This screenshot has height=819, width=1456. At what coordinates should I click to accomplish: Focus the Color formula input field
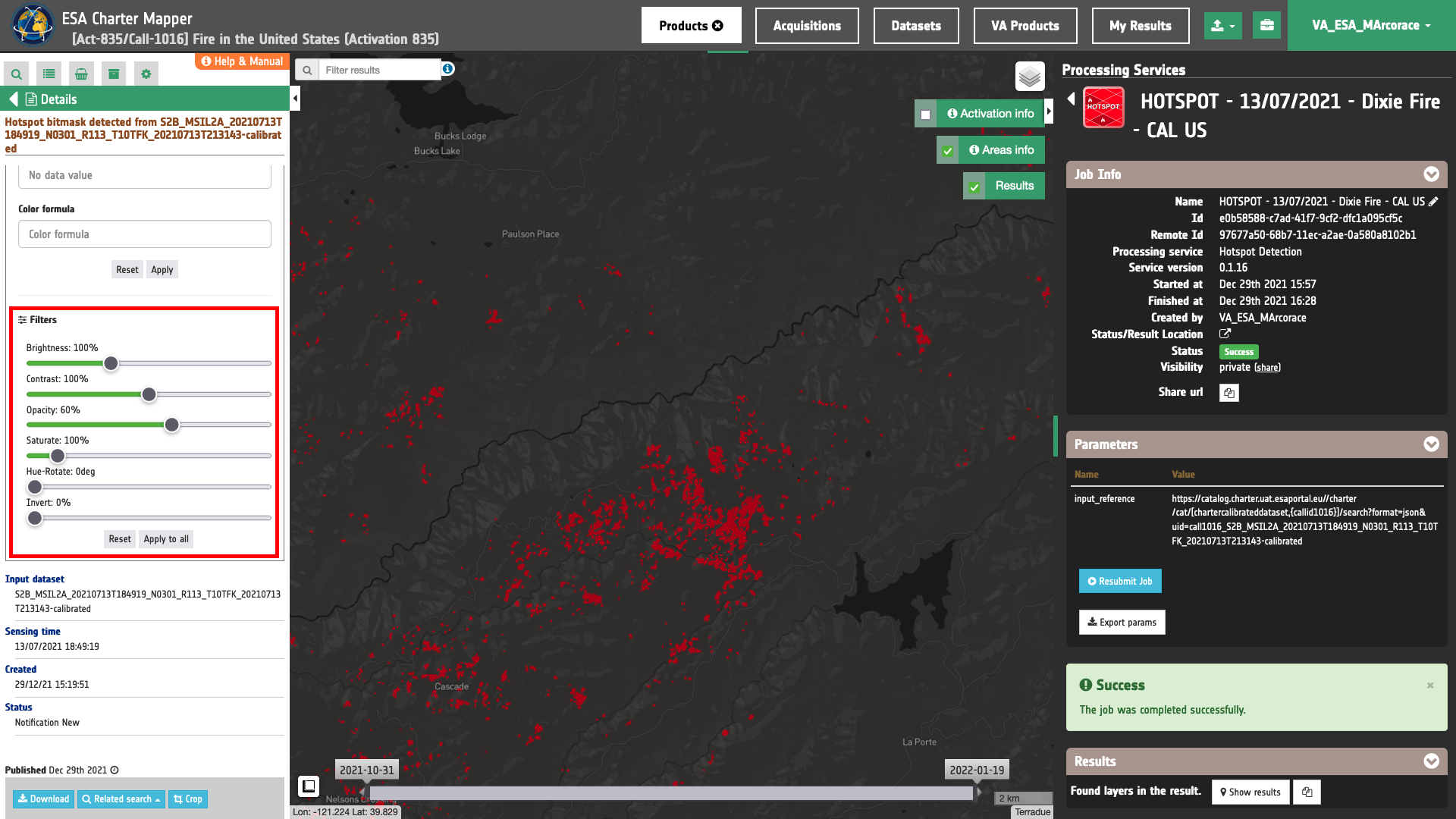pos(145,234)
